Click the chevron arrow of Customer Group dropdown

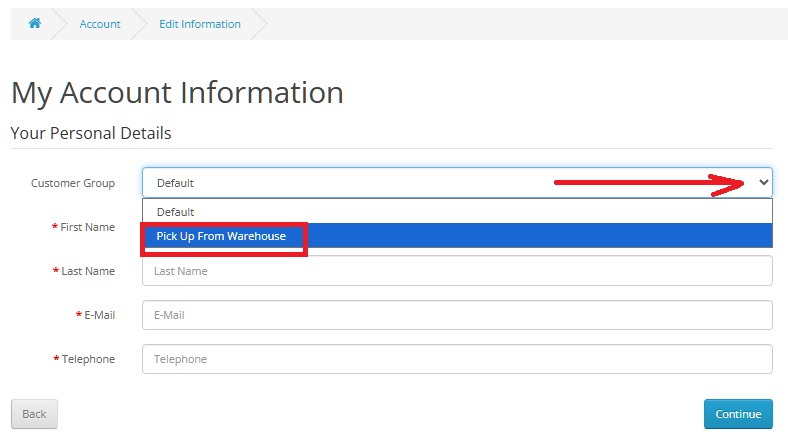[x=764, y=183]
